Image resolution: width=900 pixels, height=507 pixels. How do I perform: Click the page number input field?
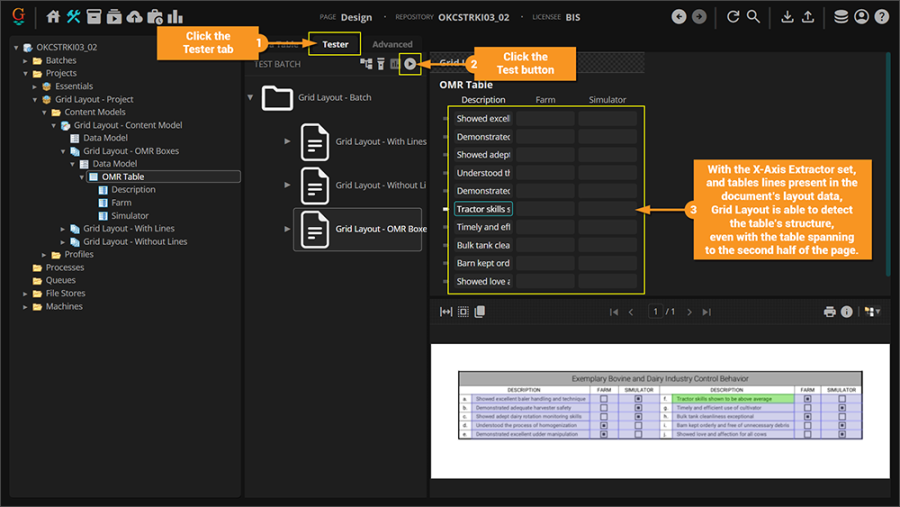[x=656, y=312]
